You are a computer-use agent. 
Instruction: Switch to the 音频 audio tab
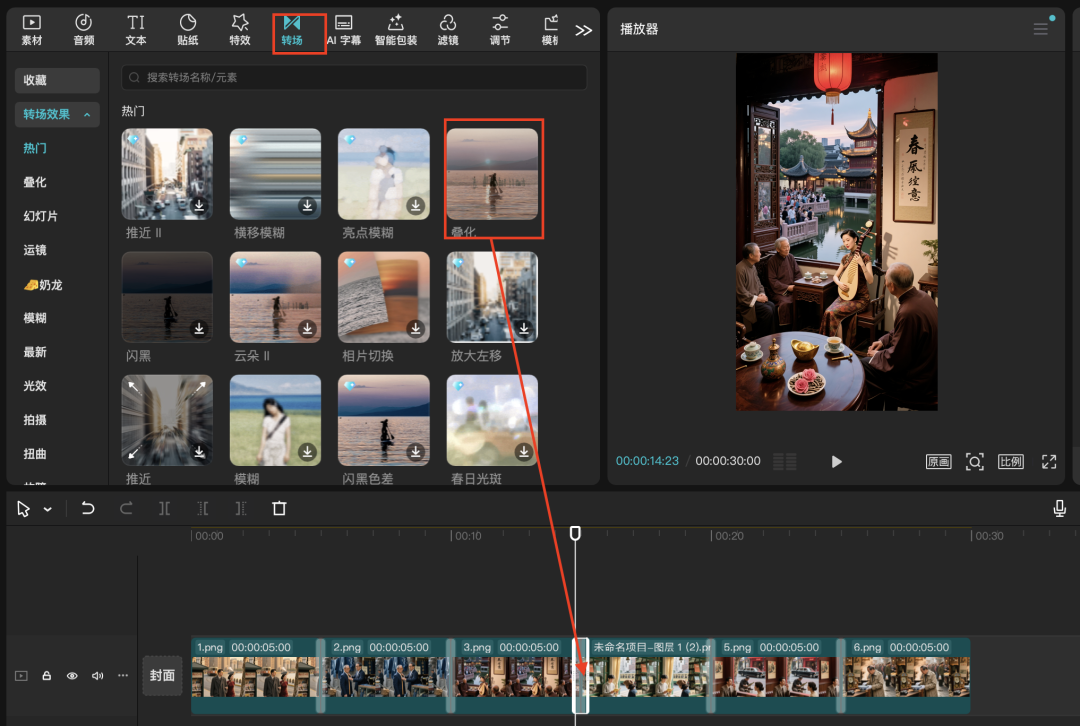(84, 29)
